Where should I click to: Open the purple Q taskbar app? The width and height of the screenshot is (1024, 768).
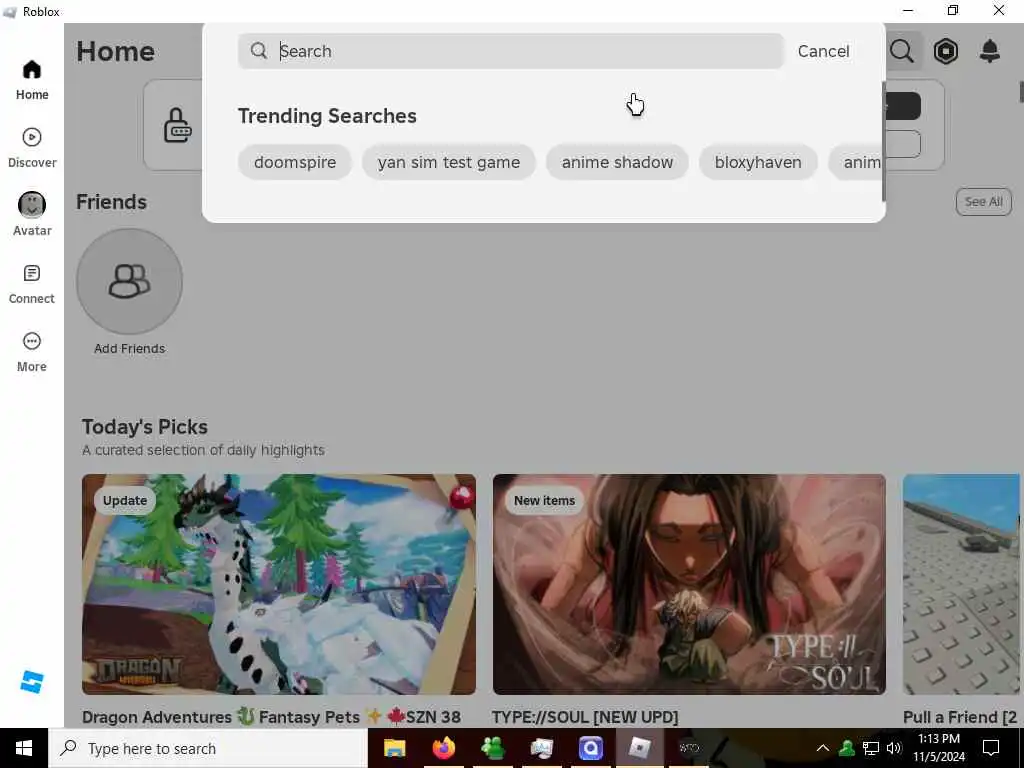pyautogui.click(x=590, y=748)
